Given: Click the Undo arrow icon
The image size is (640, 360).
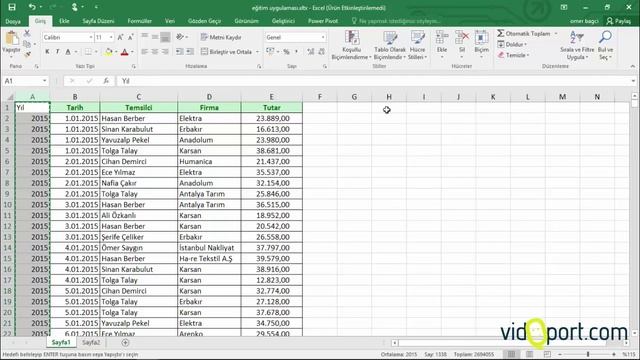Looking at the screenshot, I should pyautogui.click(x=32, y=7).
